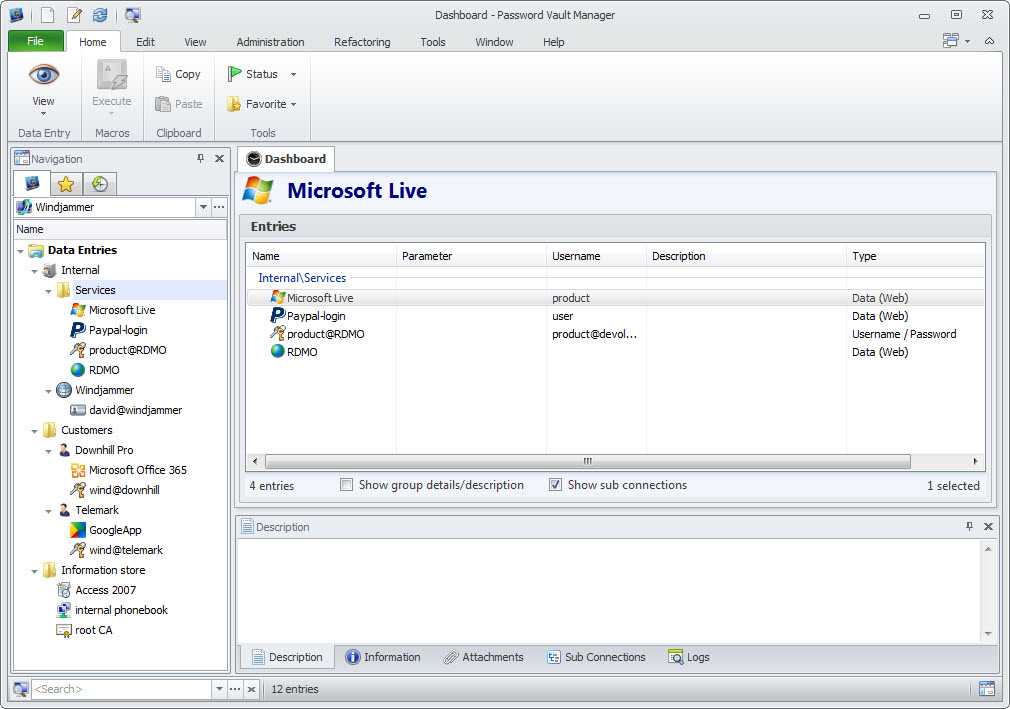This screenshot has width=1010, height=709.
Task: Open the Windjammer data source dropdown
Action: (204, 207)
